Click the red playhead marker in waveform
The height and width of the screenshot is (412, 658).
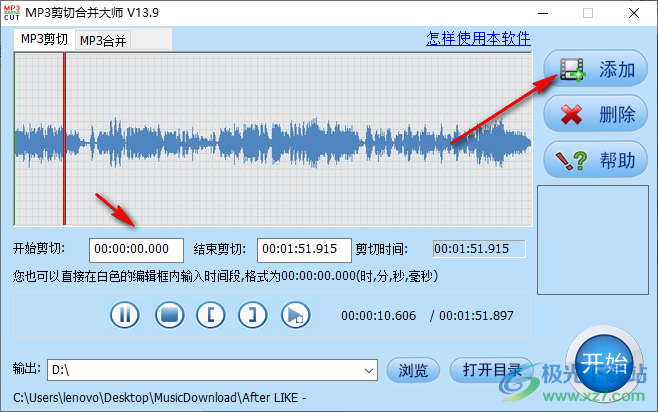(65, 138)
